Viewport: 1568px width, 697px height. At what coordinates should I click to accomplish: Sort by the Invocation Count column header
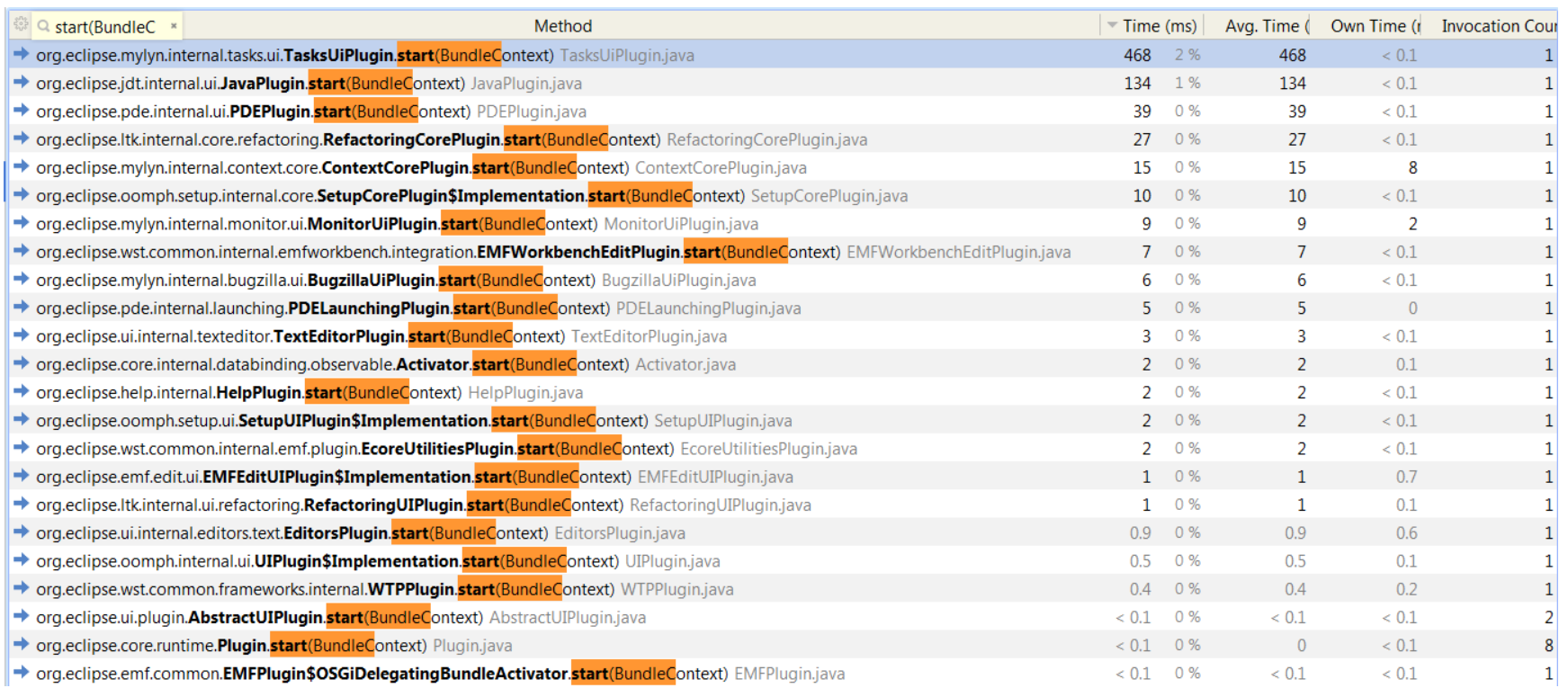coord(1497,26)
